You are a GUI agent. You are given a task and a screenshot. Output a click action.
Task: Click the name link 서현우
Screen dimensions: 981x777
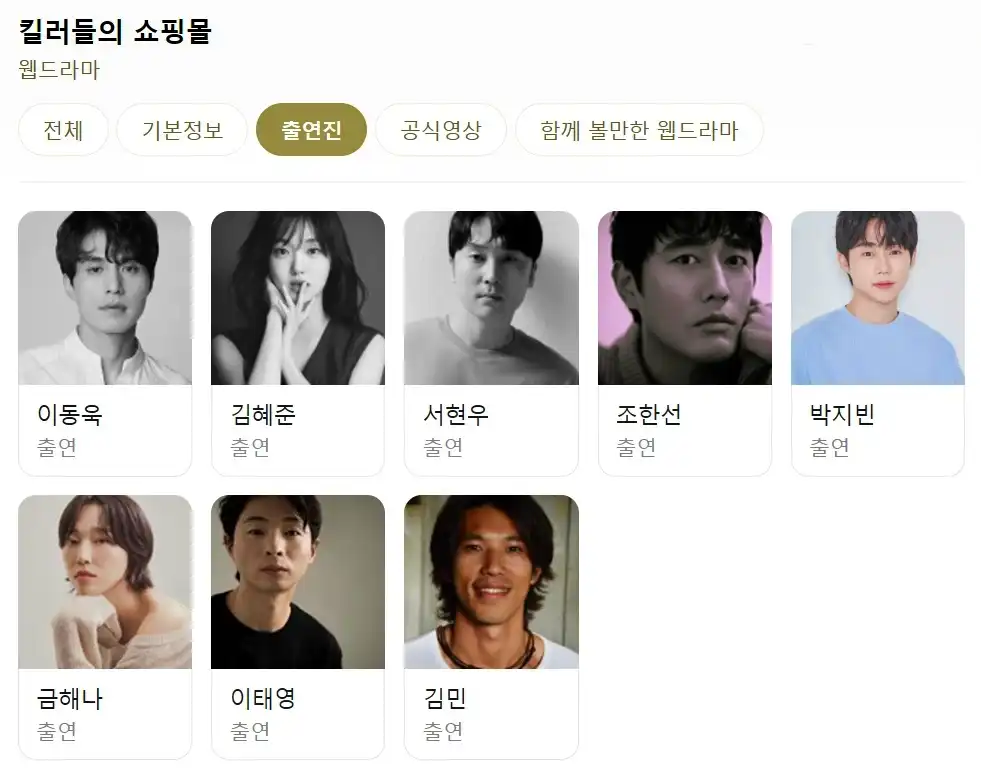pos(456,414)
